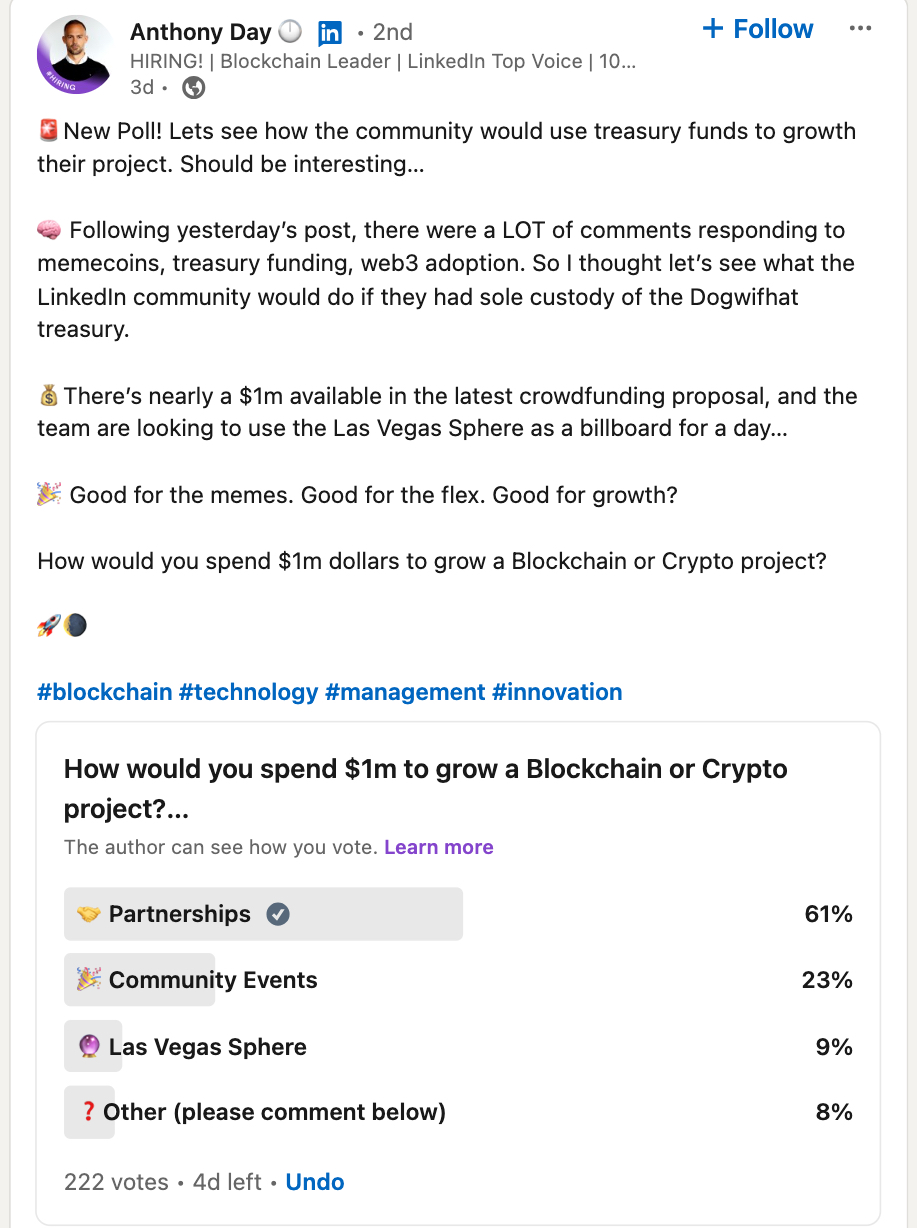Open Anthony Day's profile name link
Screen dimensions: 917x1228
click(x=200, y=33)
